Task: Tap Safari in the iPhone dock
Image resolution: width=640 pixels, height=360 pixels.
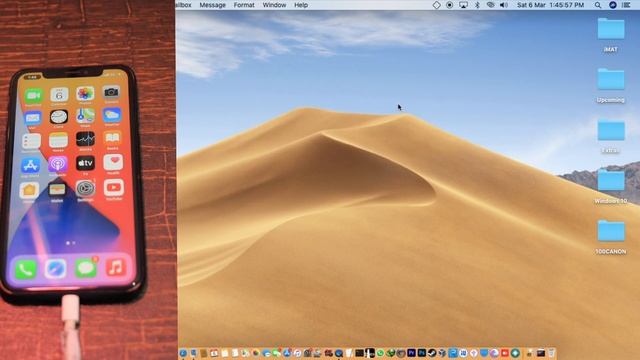Action: (56, 269)
